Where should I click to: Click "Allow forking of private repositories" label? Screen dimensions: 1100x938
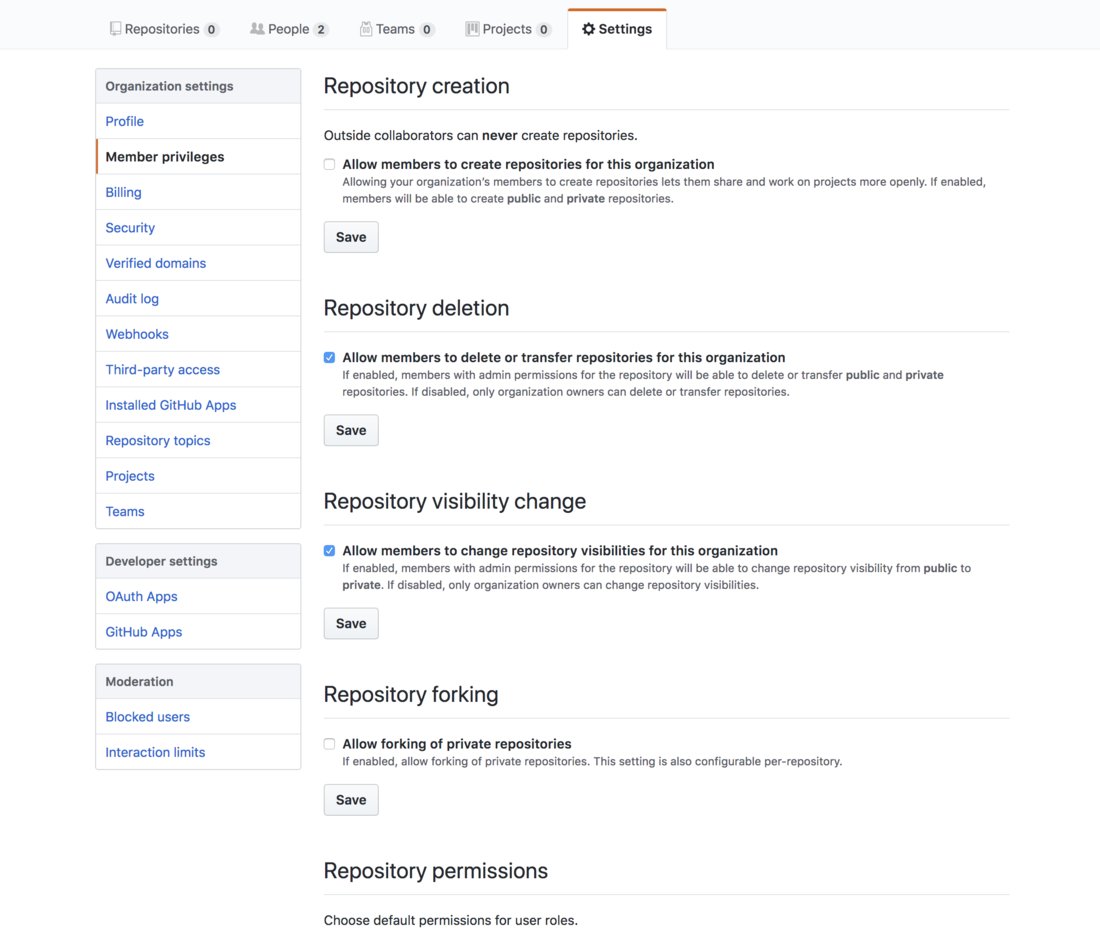(457, 744)
